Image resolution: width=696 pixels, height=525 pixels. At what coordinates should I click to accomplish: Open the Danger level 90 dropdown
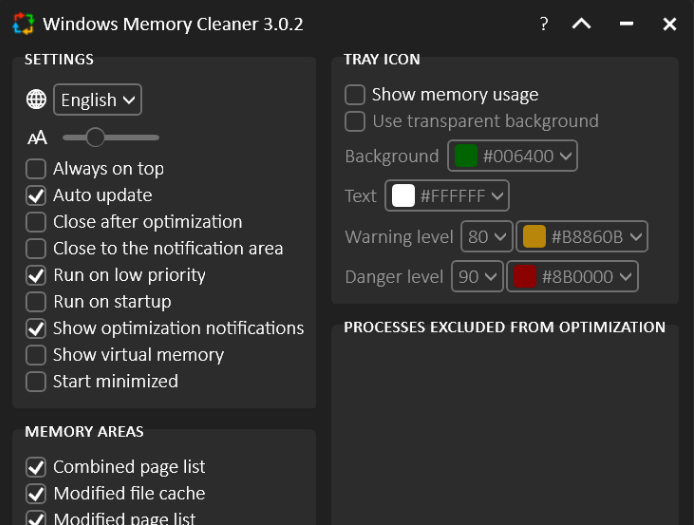(477, 277)
